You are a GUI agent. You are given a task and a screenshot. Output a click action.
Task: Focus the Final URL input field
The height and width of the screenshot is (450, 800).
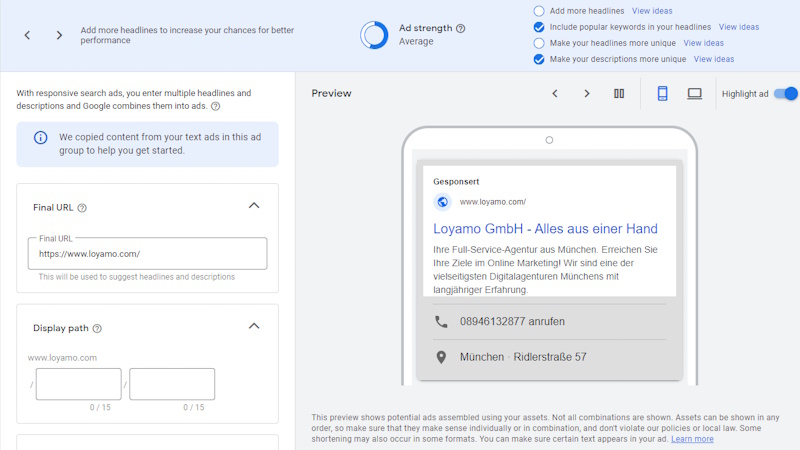click(x=147, y=254)
